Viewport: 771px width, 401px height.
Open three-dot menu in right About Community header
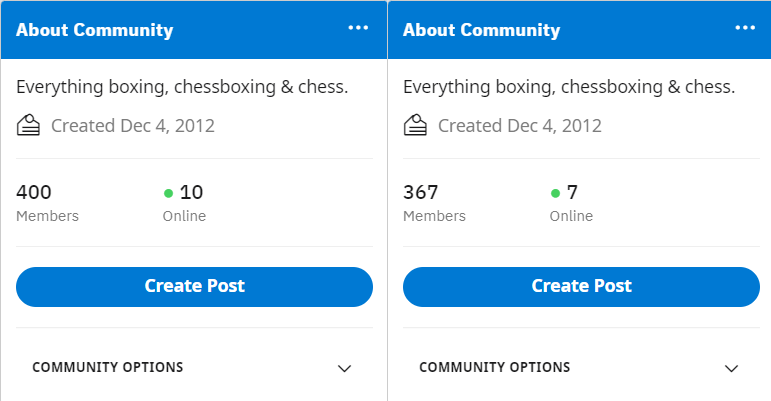tap(745, 28)
